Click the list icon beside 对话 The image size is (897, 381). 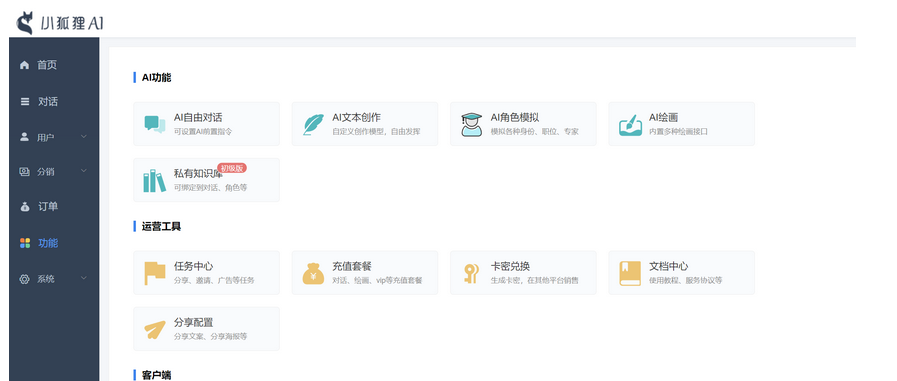pos(25,102)
